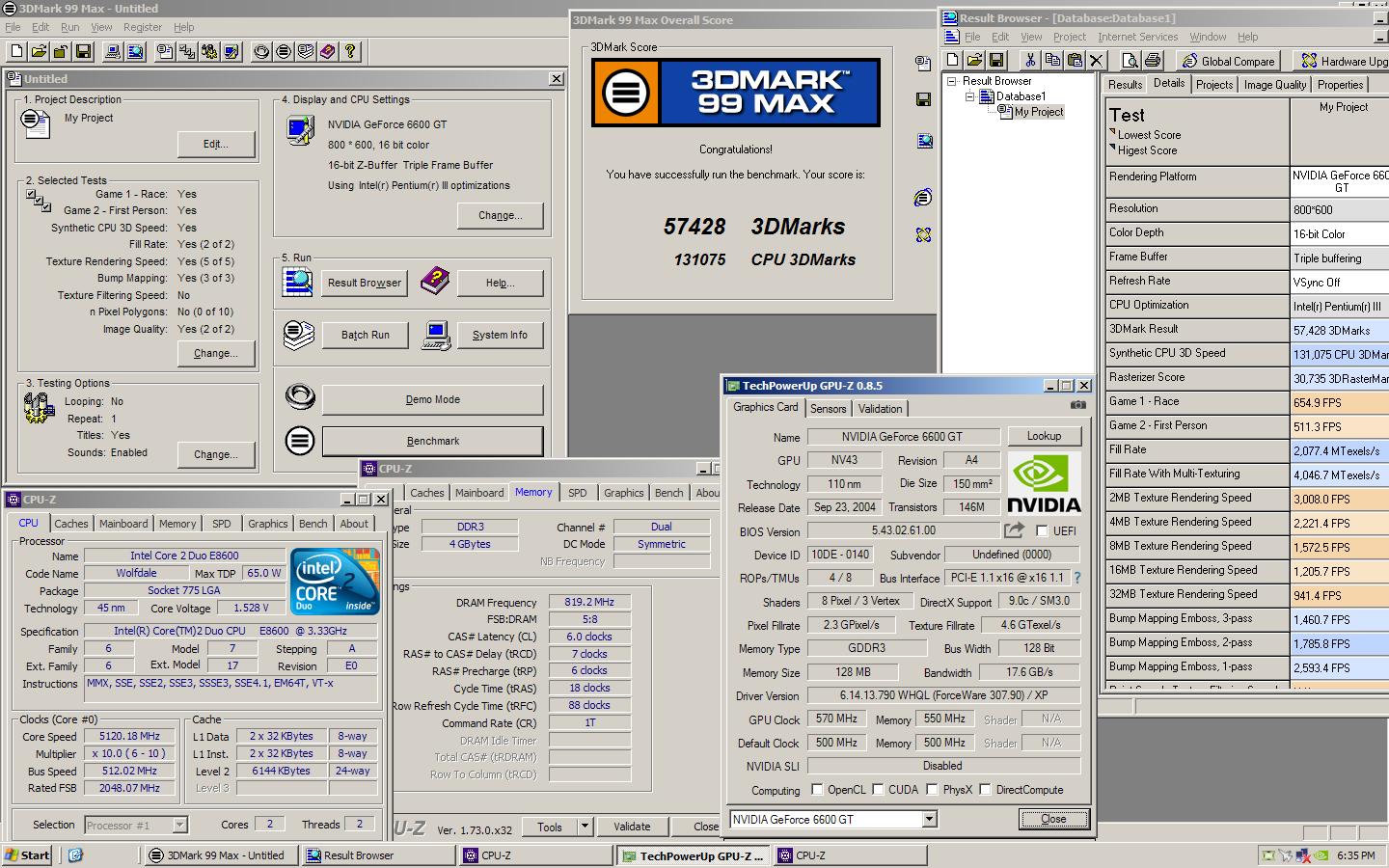Image resolution: width=1389 pixels, height=868 pixels.
Task: Click Global Compare button in Result Browser
Action: [x=1228, y=61]
